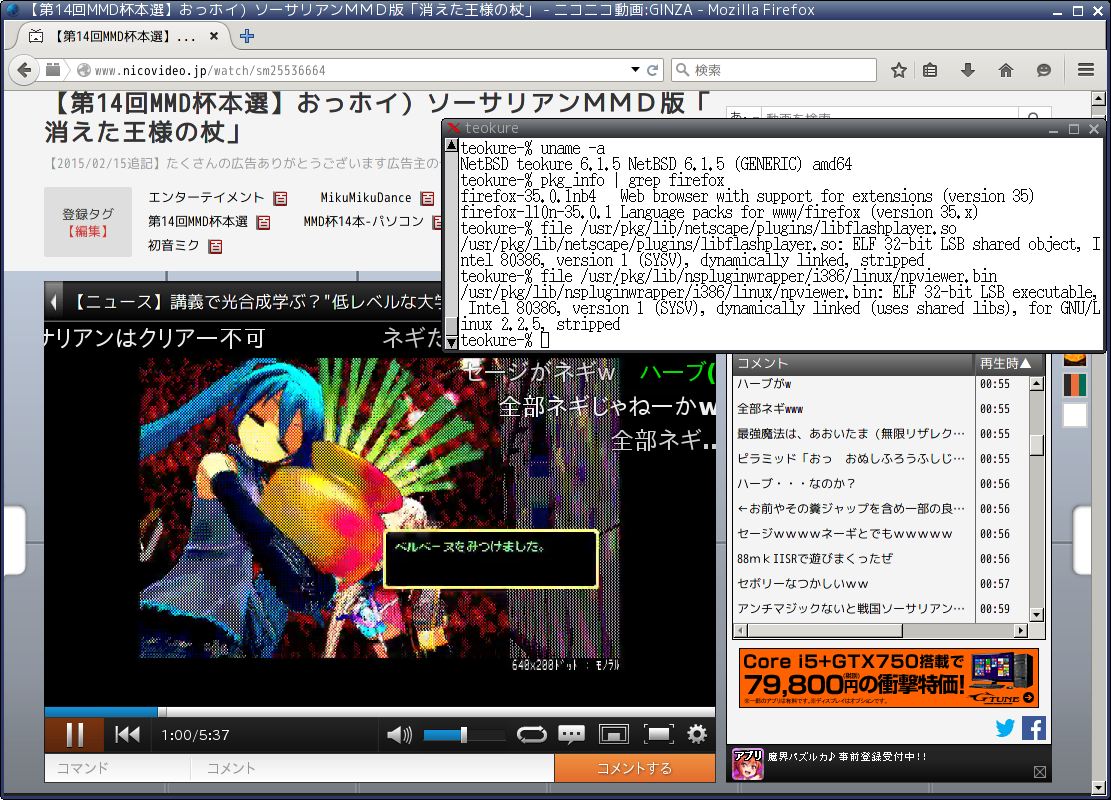This screenshot has height=800, width=1111.
Task: Open MMD杯14本-パソコン tag link
Action: (363, 222)
